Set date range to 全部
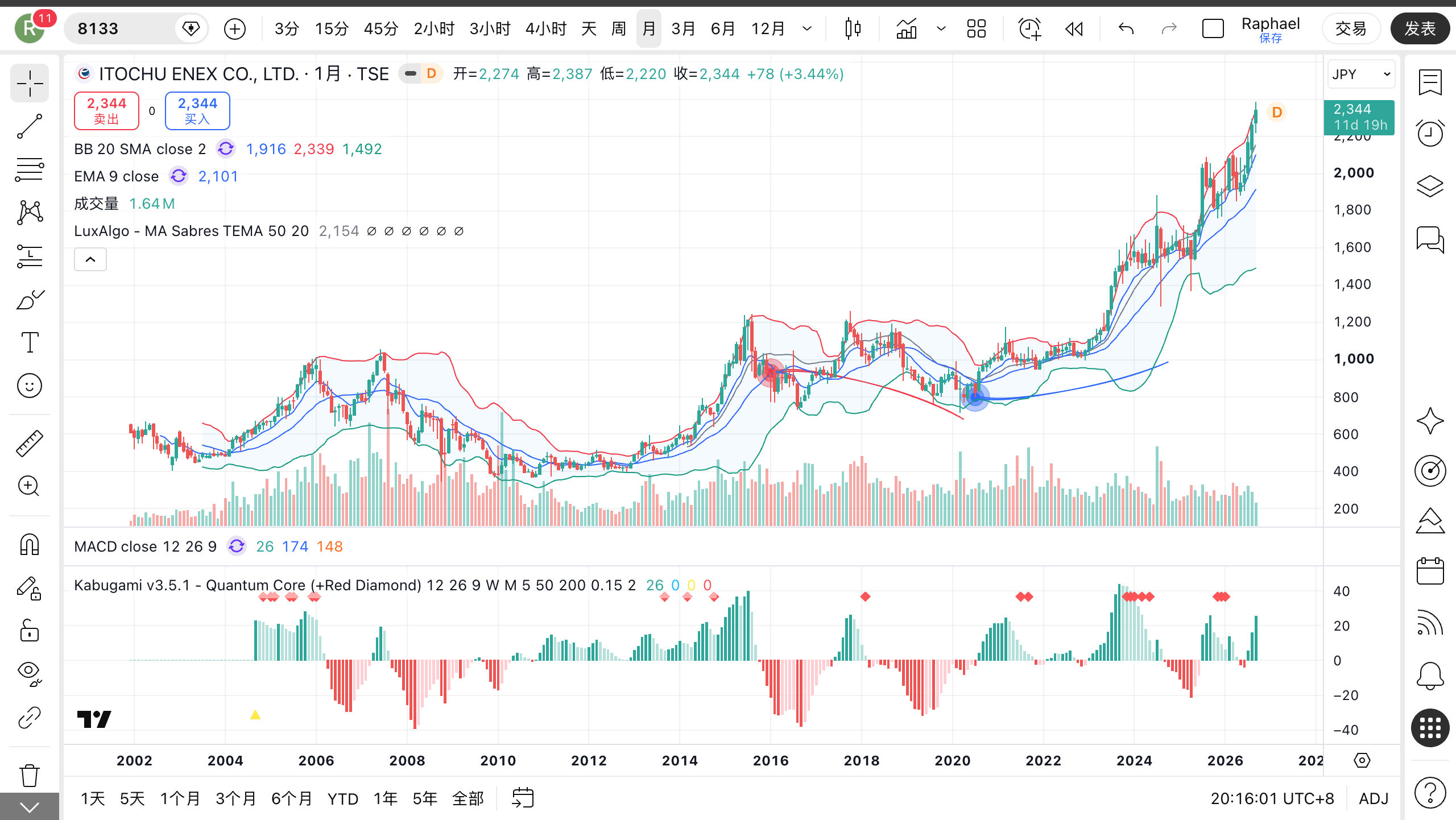Image resolution: width=1456 pixels, height=820 pixels. [x=468, y=798]
